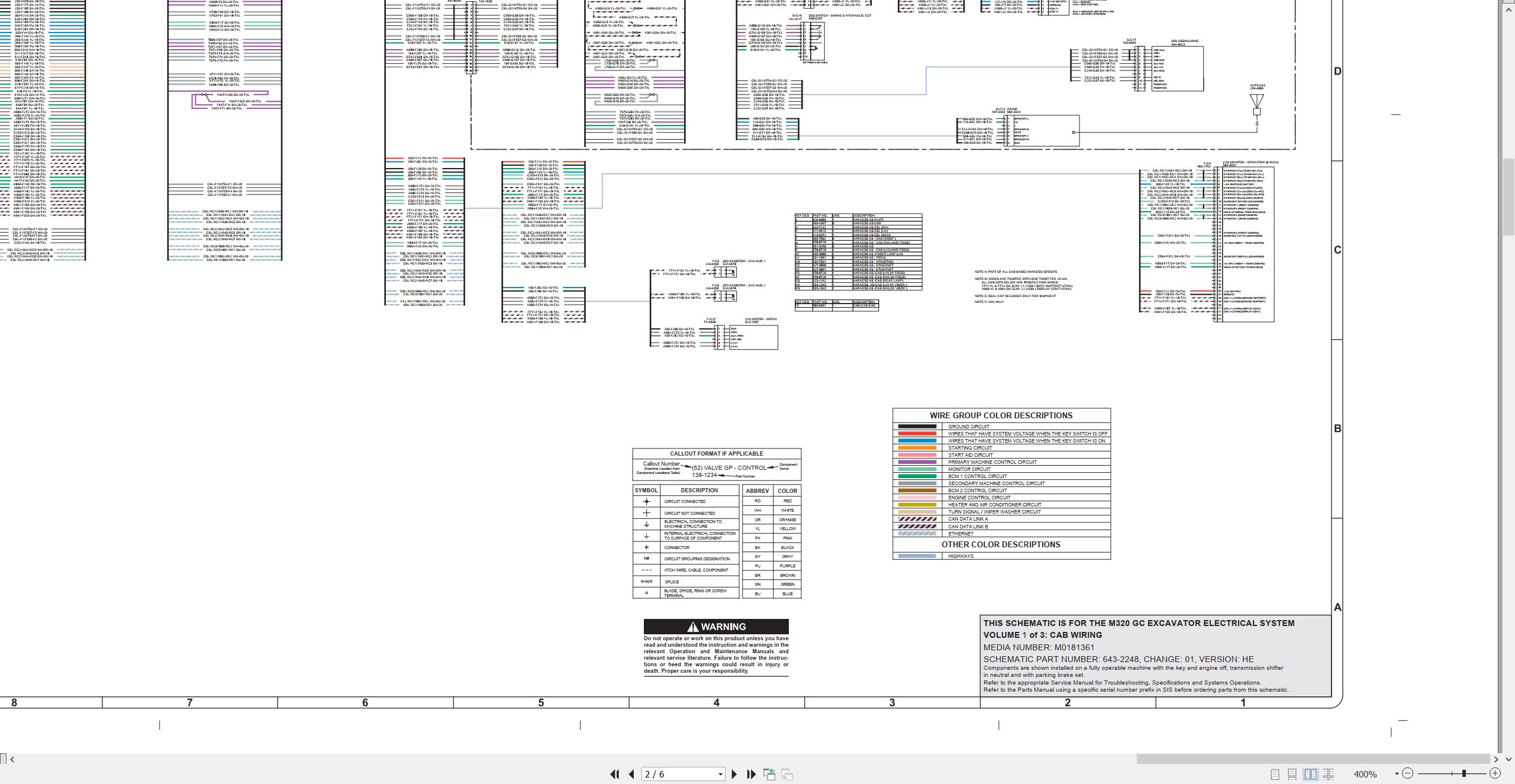Click the WARNING banner heading
The width and height of the screenshot is (1515, 784).
point(716,627)
